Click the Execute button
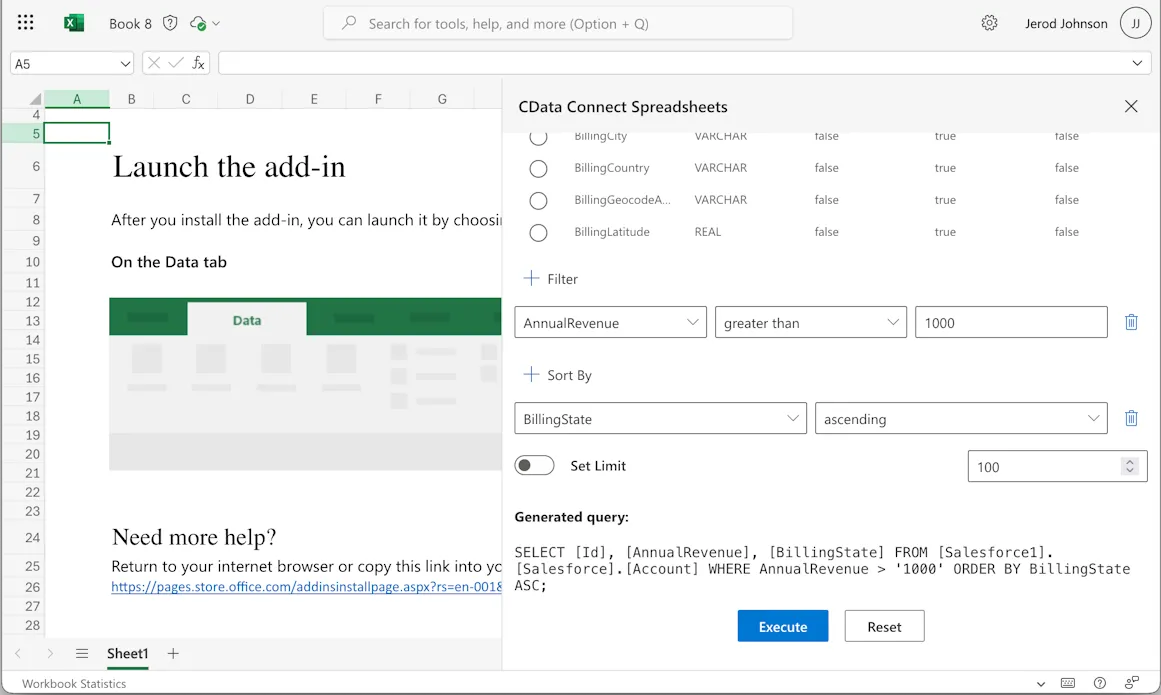The image size is (1161, 695). pyautogui.click(x=782, y=626)
